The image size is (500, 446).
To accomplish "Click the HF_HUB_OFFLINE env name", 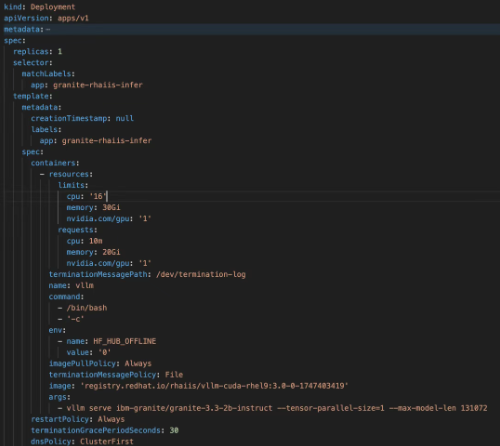I will [125, 341].
